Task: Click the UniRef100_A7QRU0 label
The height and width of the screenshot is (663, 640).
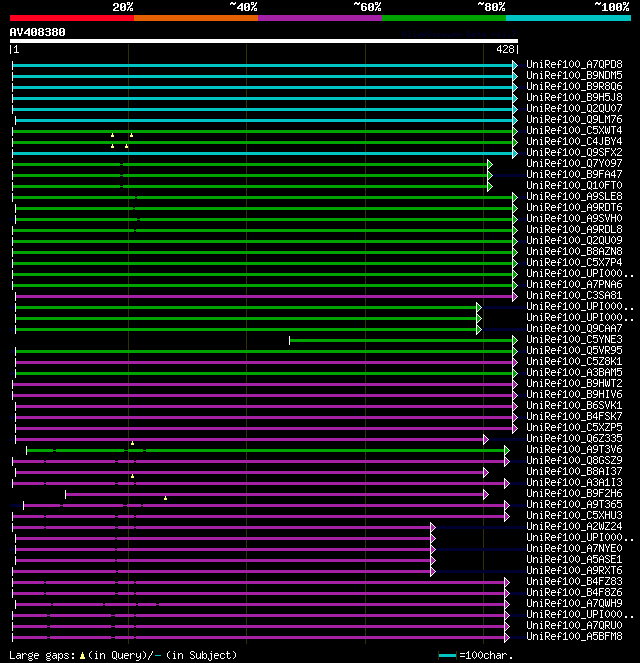Action: [574, 625]
